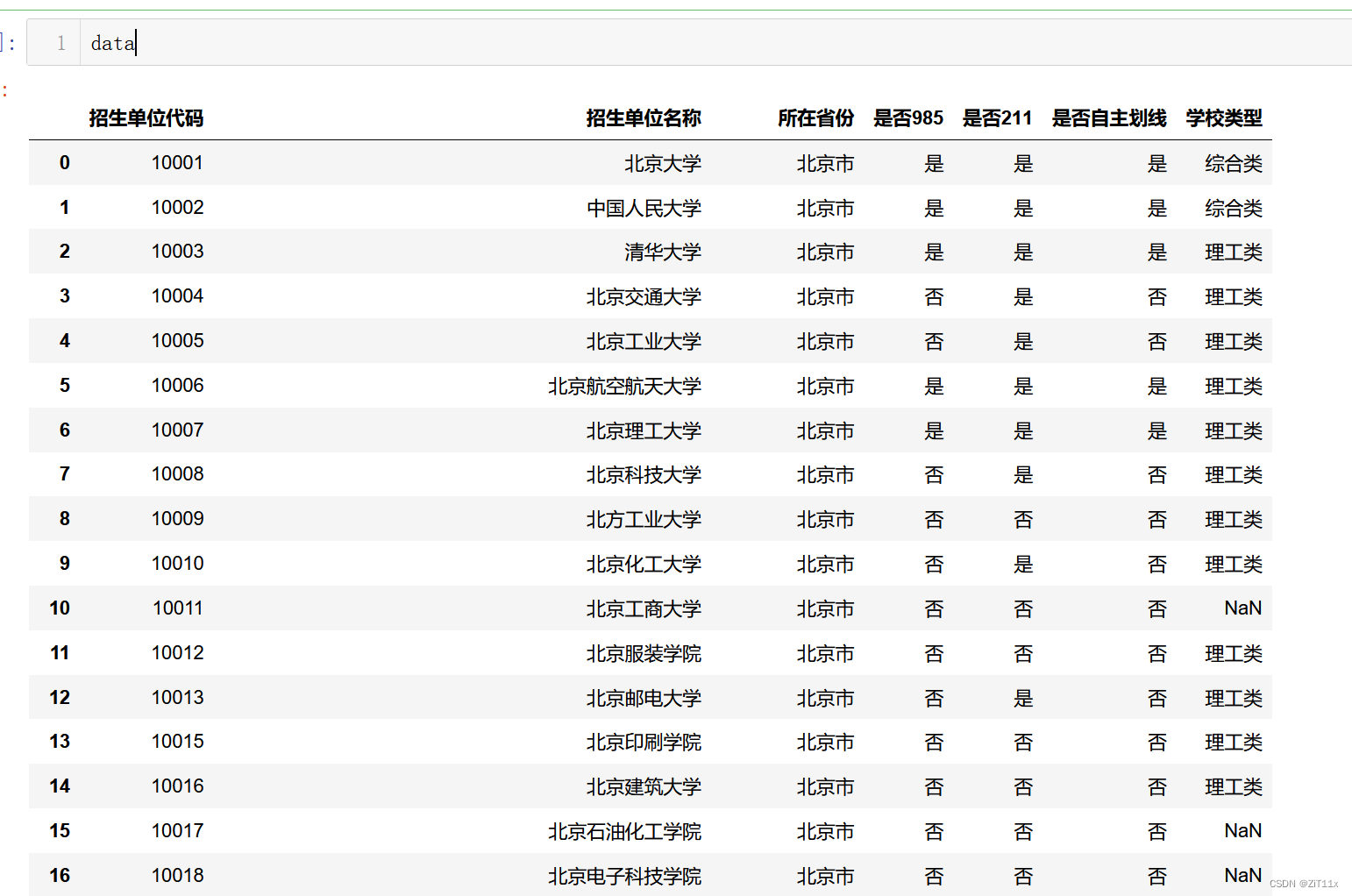
Task: Select the cell 北京邮电大学
Action: tap(644, 699)
